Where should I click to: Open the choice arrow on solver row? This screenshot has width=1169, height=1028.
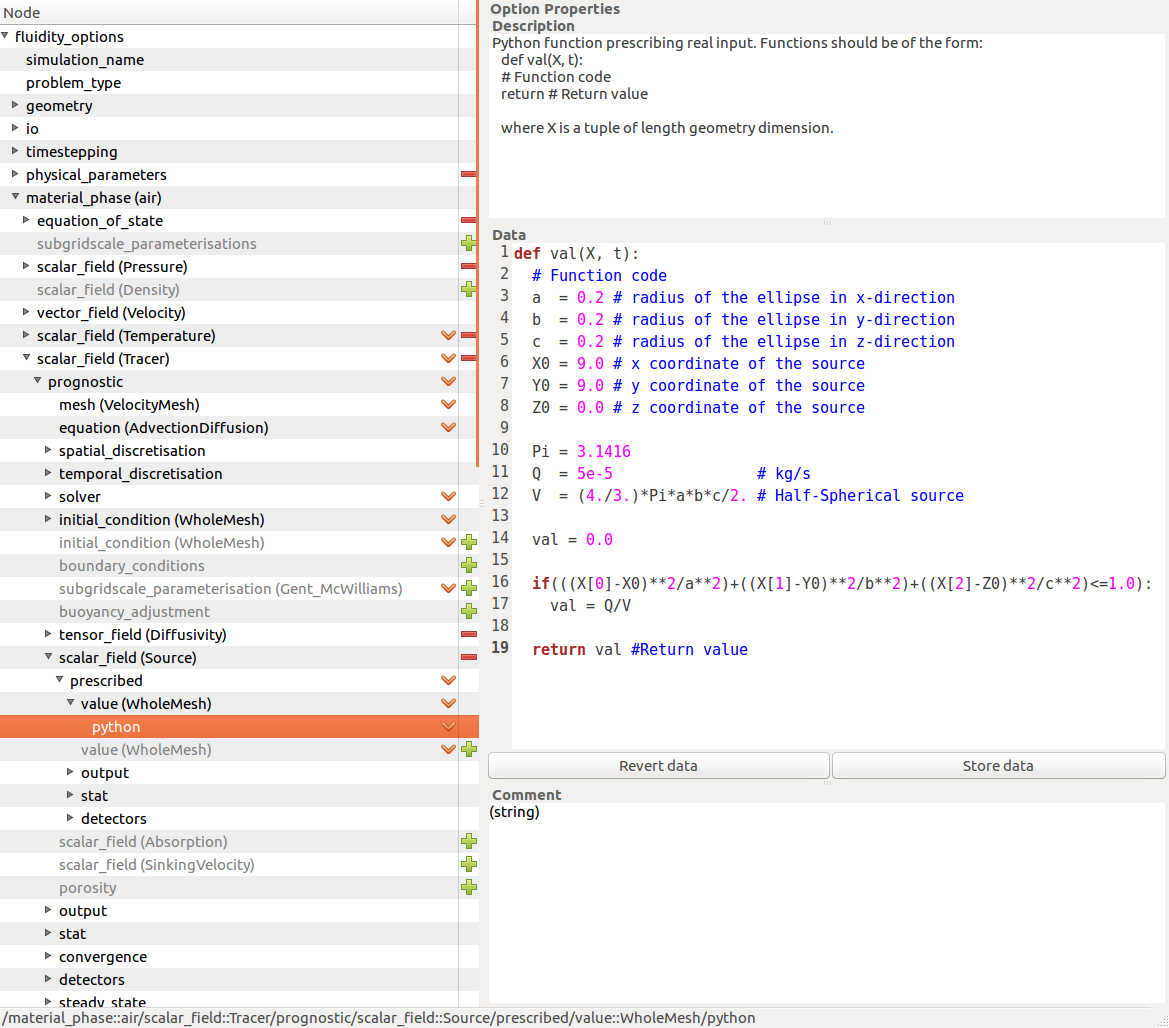[448, 496]
